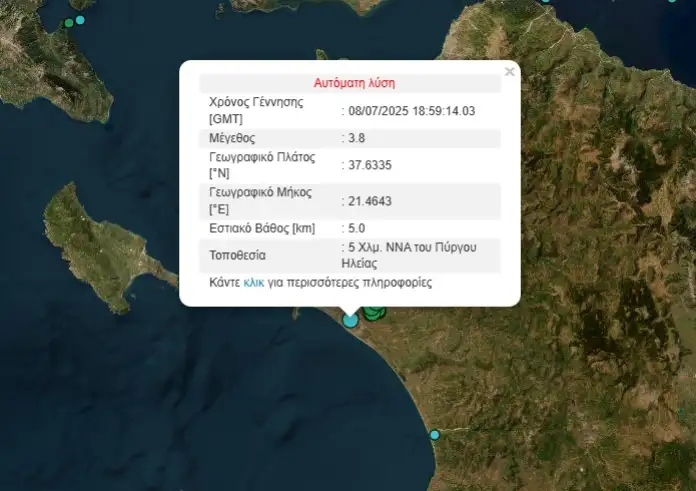Click the 'Χρόνος Γέννησης [GMT]' label

point(256,111)
